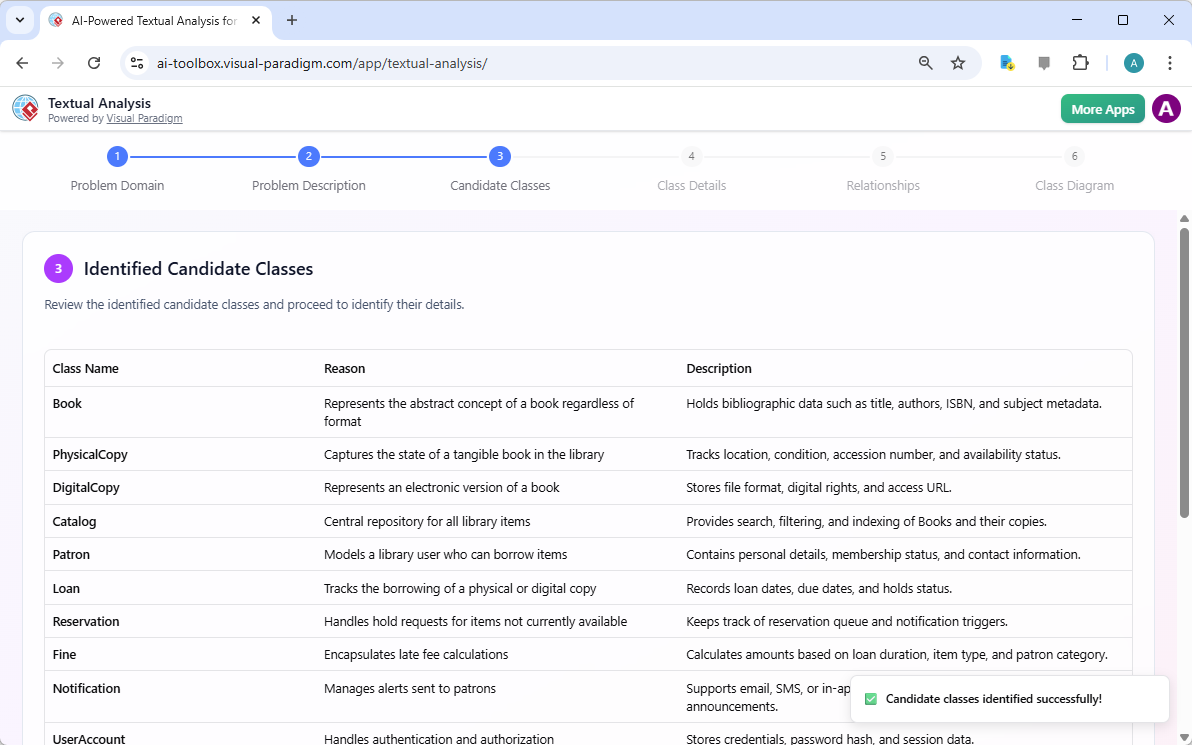Go to step 2 Problem Description
The height and width of the screenshot is (745, 1192).
[x=309, y=157]
